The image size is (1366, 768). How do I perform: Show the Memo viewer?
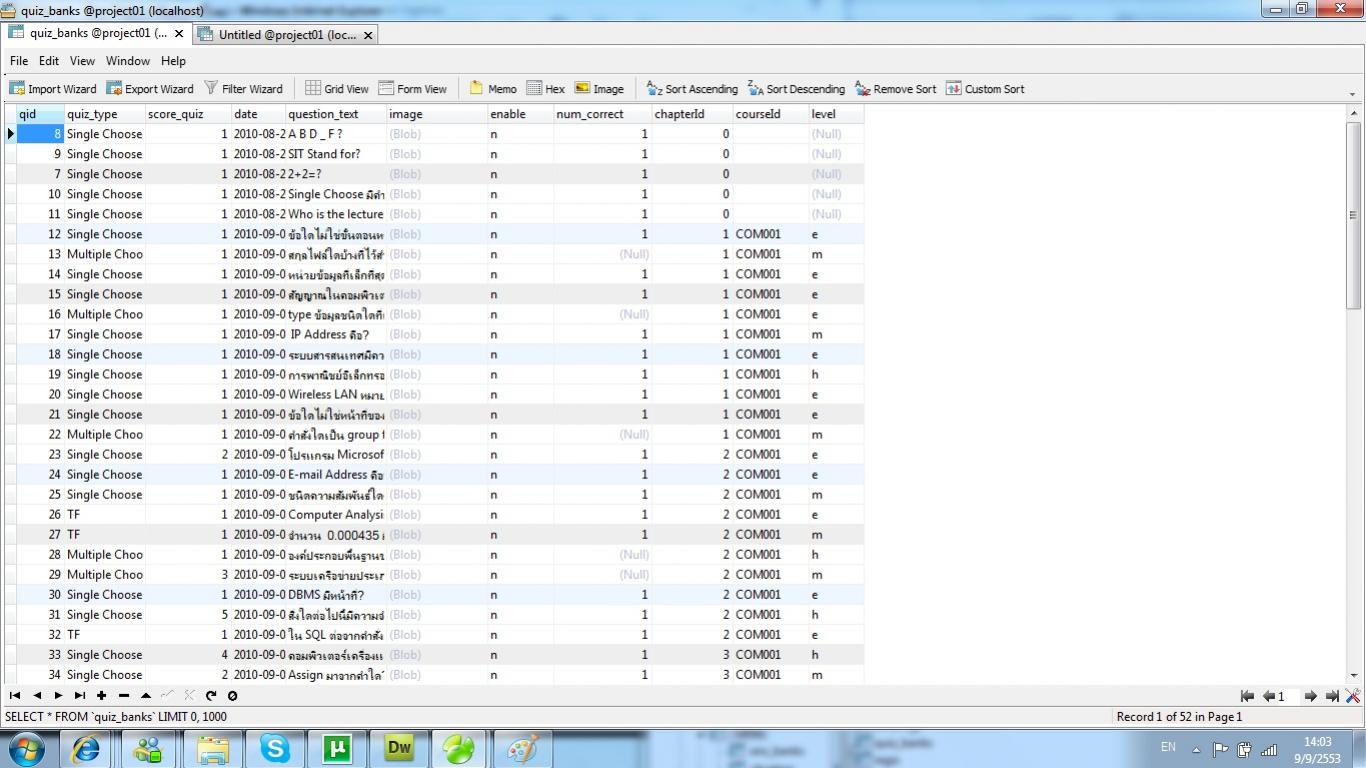pyautogui.click(x=492, y=89)
